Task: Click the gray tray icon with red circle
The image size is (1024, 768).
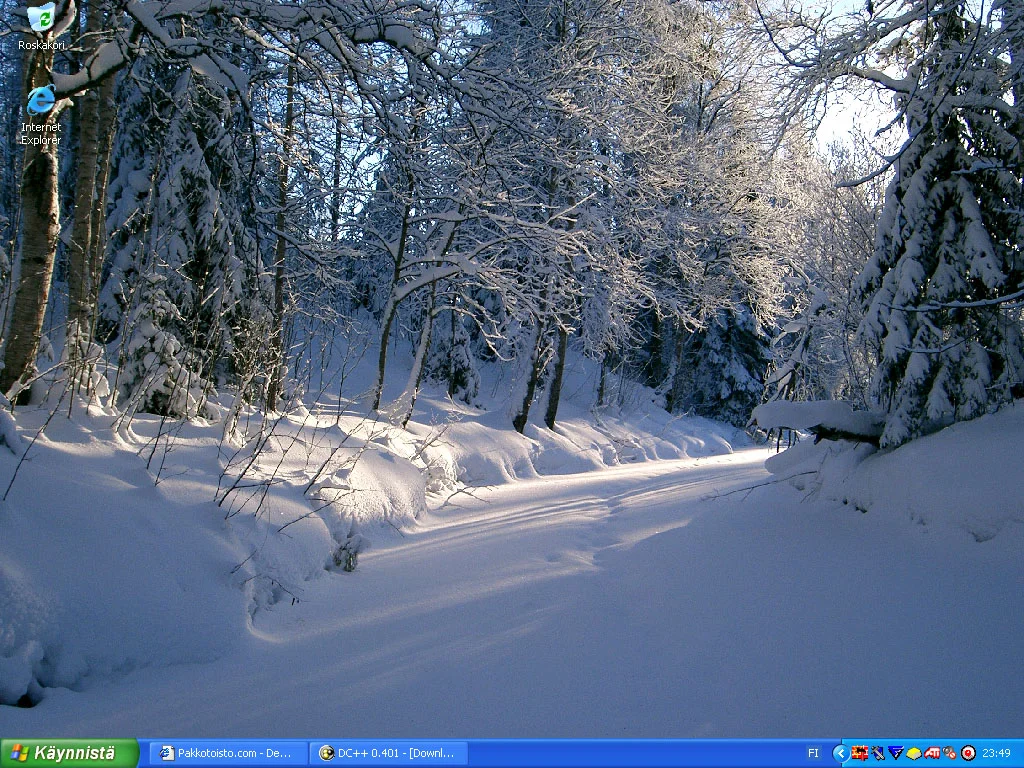Action: point(950,753)
